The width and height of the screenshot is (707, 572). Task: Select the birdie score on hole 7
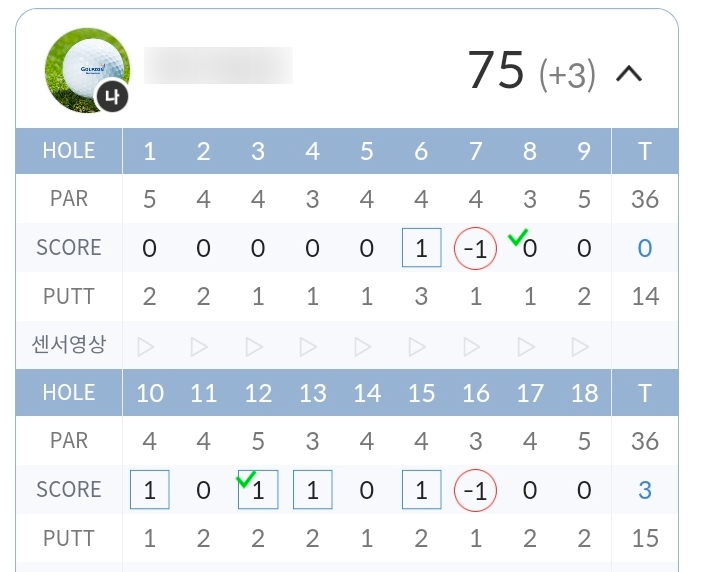click(x=475, y=248)
